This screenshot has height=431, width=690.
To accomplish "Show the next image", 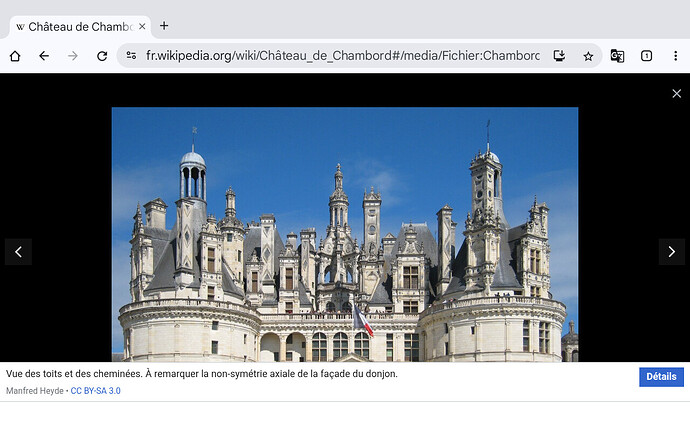I will (672, 252).
